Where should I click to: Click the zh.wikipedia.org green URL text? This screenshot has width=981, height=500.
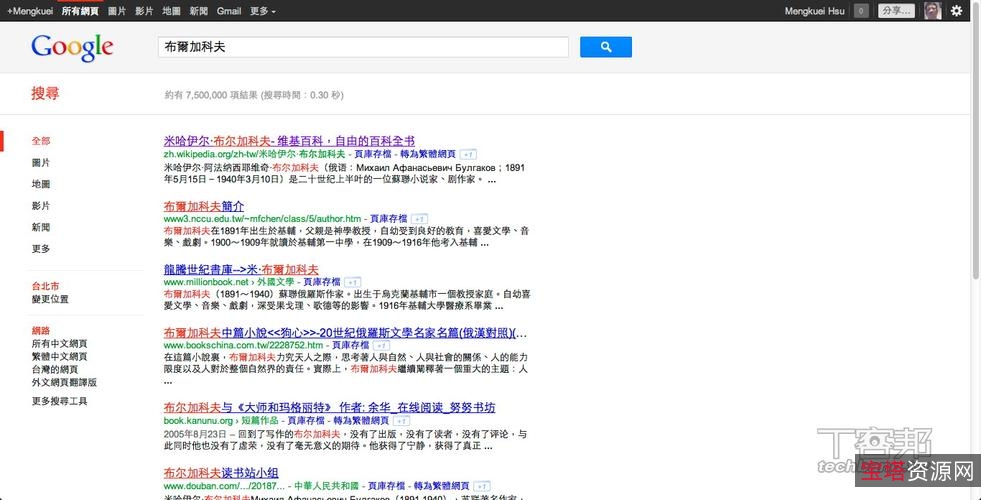coord(255,155)
